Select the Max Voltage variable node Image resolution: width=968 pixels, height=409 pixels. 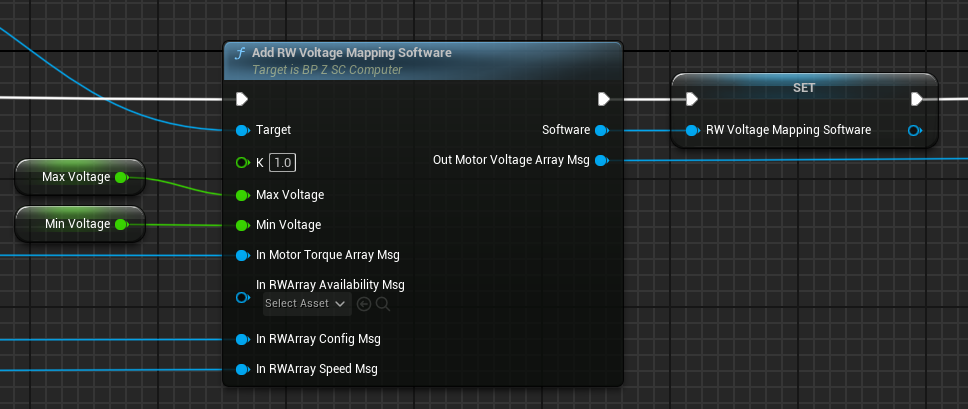(x=76, y=177)
